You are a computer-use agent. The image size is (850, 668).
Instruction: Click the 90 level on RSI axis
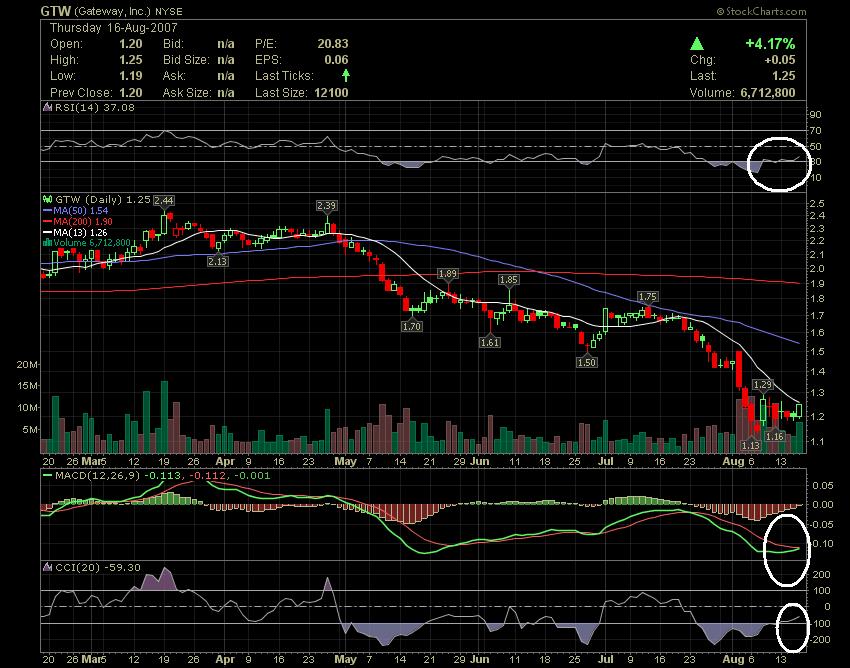pos(815,114)
